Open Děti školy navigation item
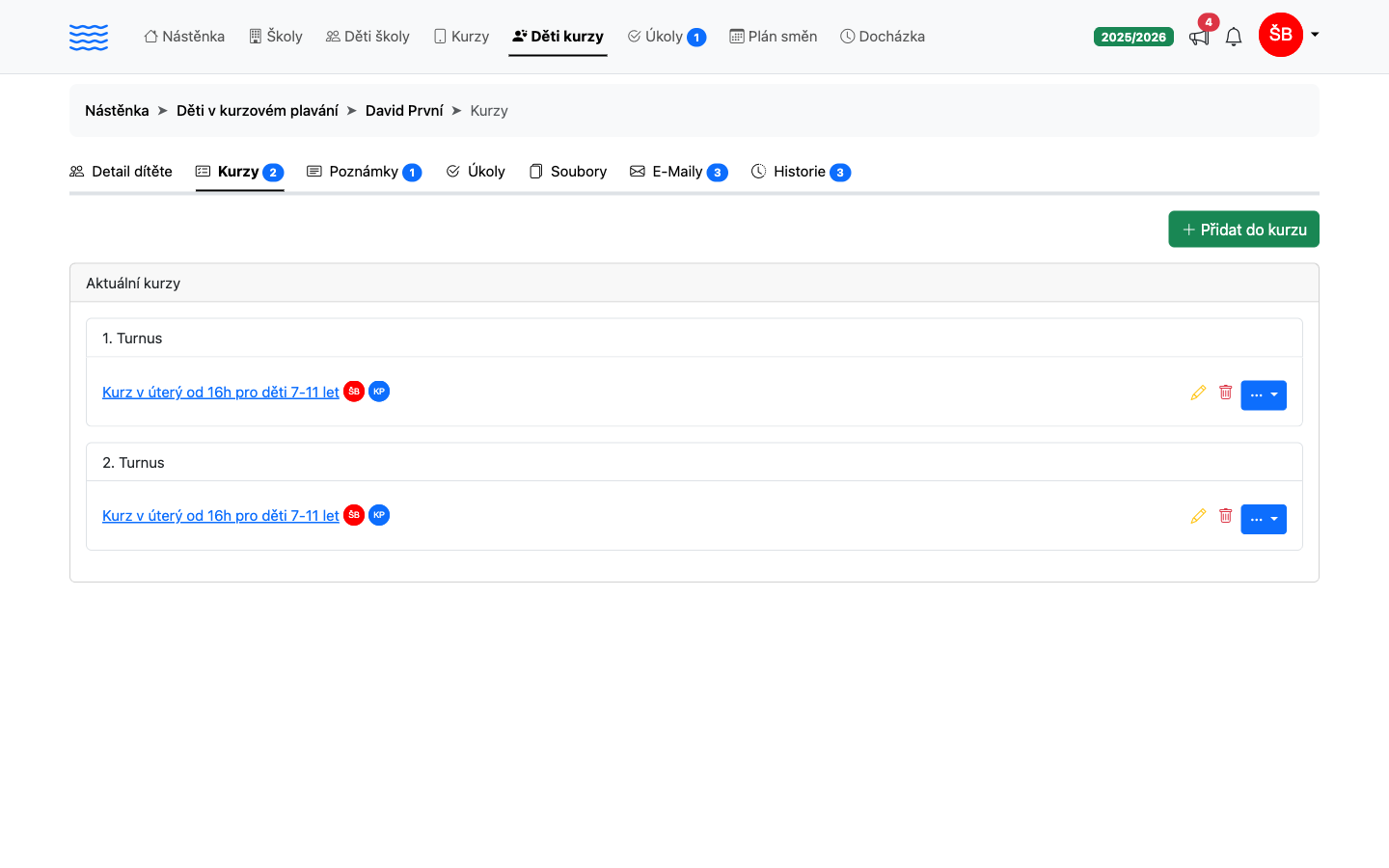This screenshot has height=868, width=1389. pyautogui.click(x=368, y=37)
